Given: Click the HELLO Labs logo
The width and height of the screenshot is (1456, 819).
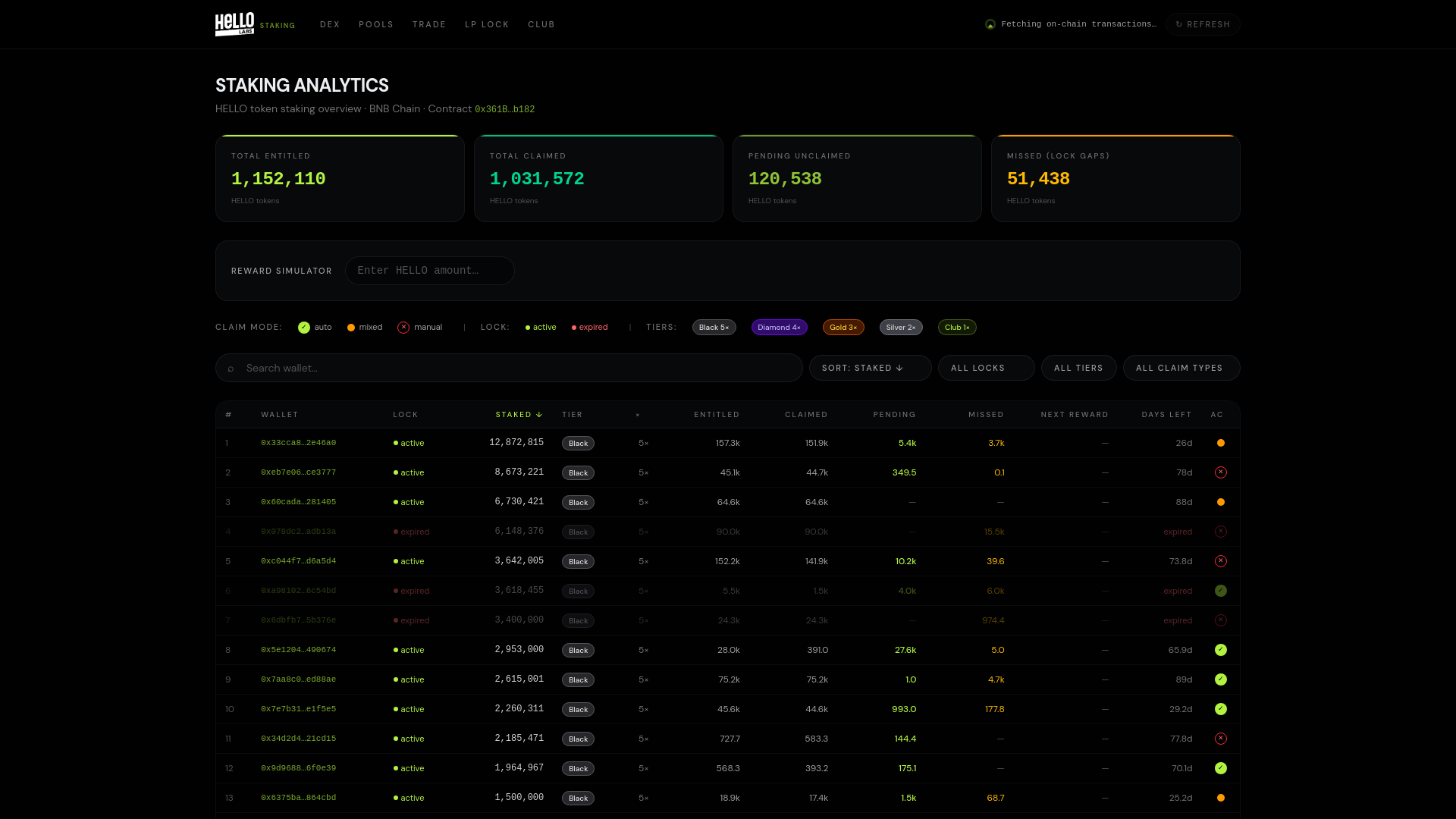Looking at the screenshot, I should 234,24.
